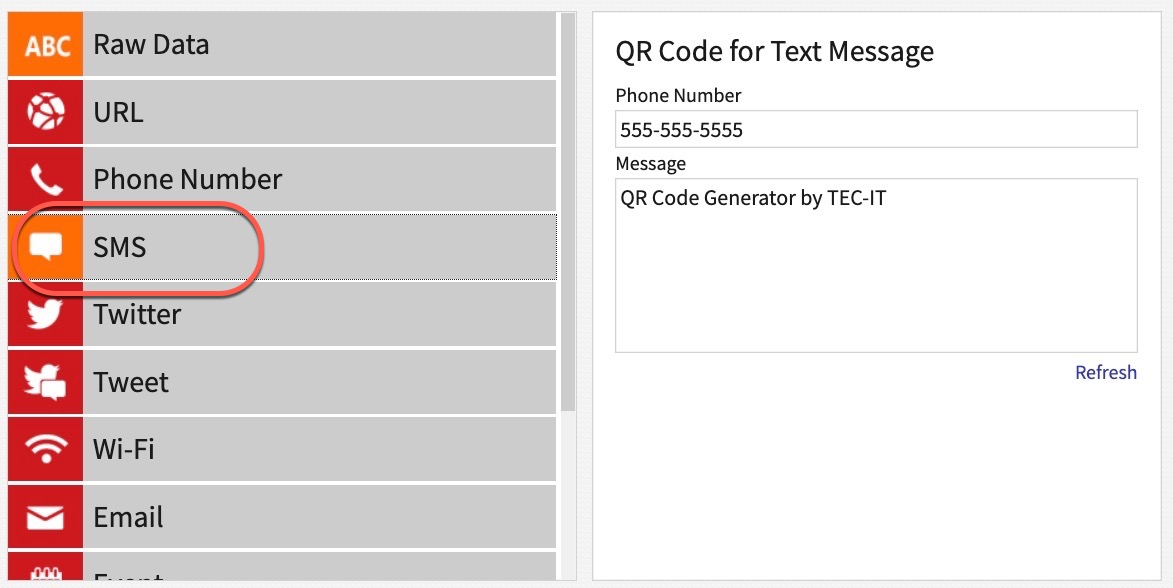Select the Raw Data menu entry

coord(151,45)
